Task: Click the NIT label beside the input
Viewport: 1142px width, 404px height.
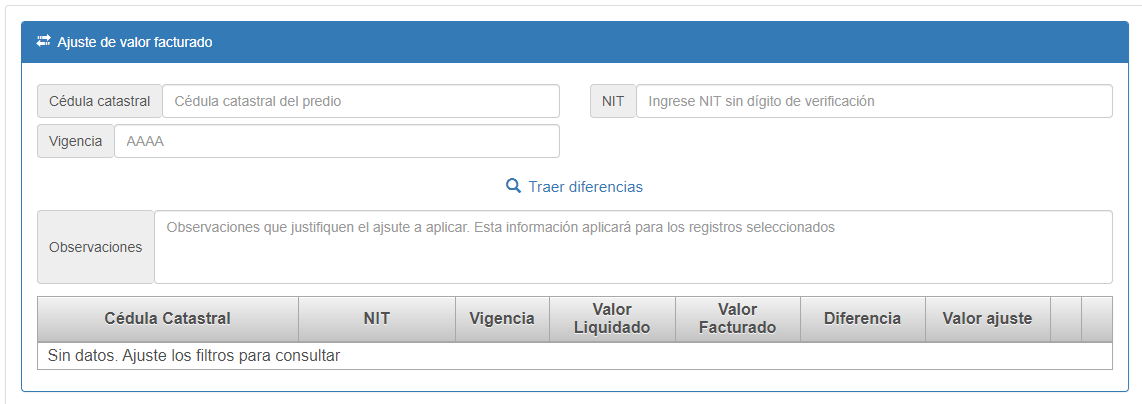Action: (613, 101)
